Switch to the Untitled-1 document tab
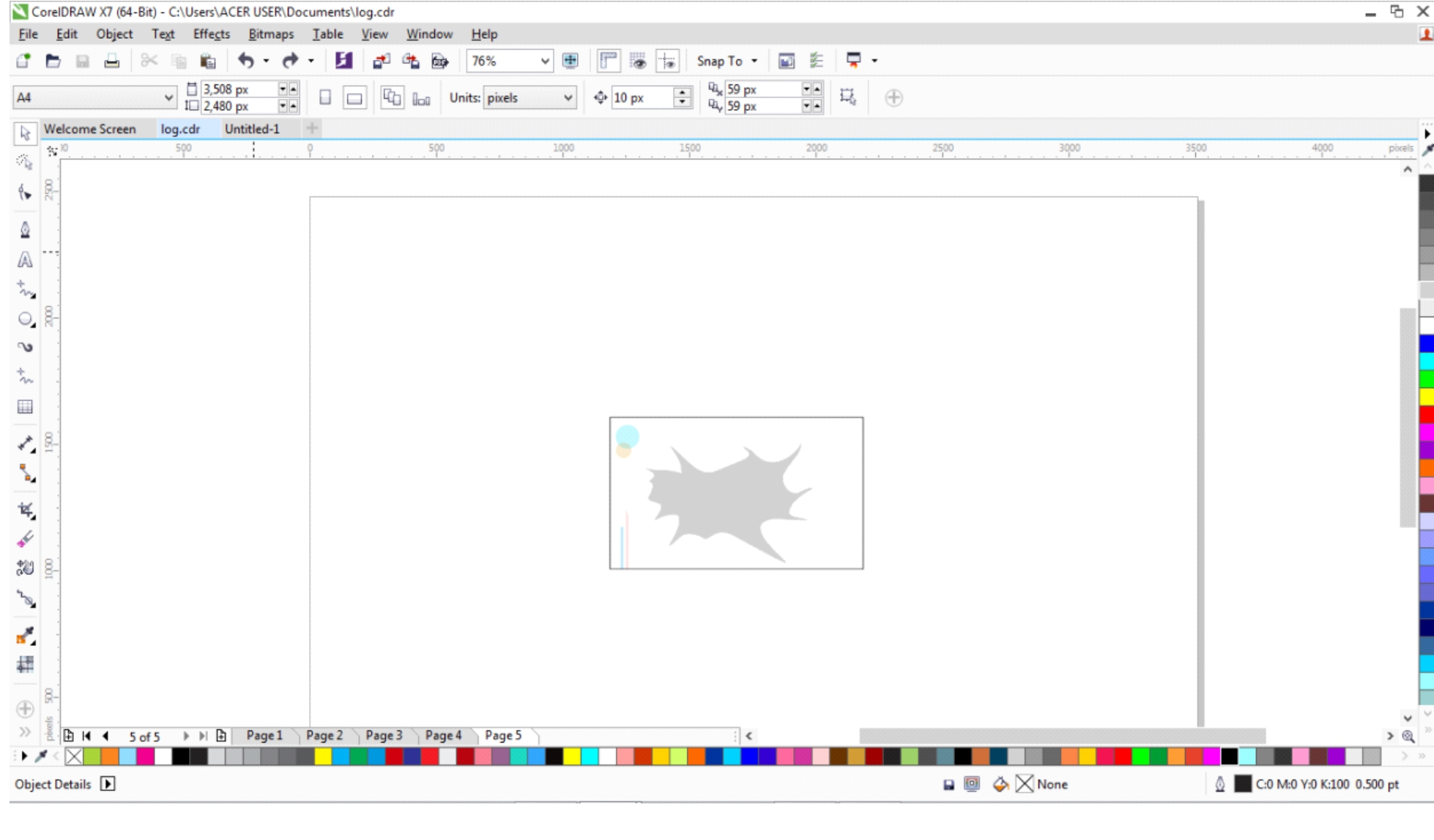 [x=252, y=129]
